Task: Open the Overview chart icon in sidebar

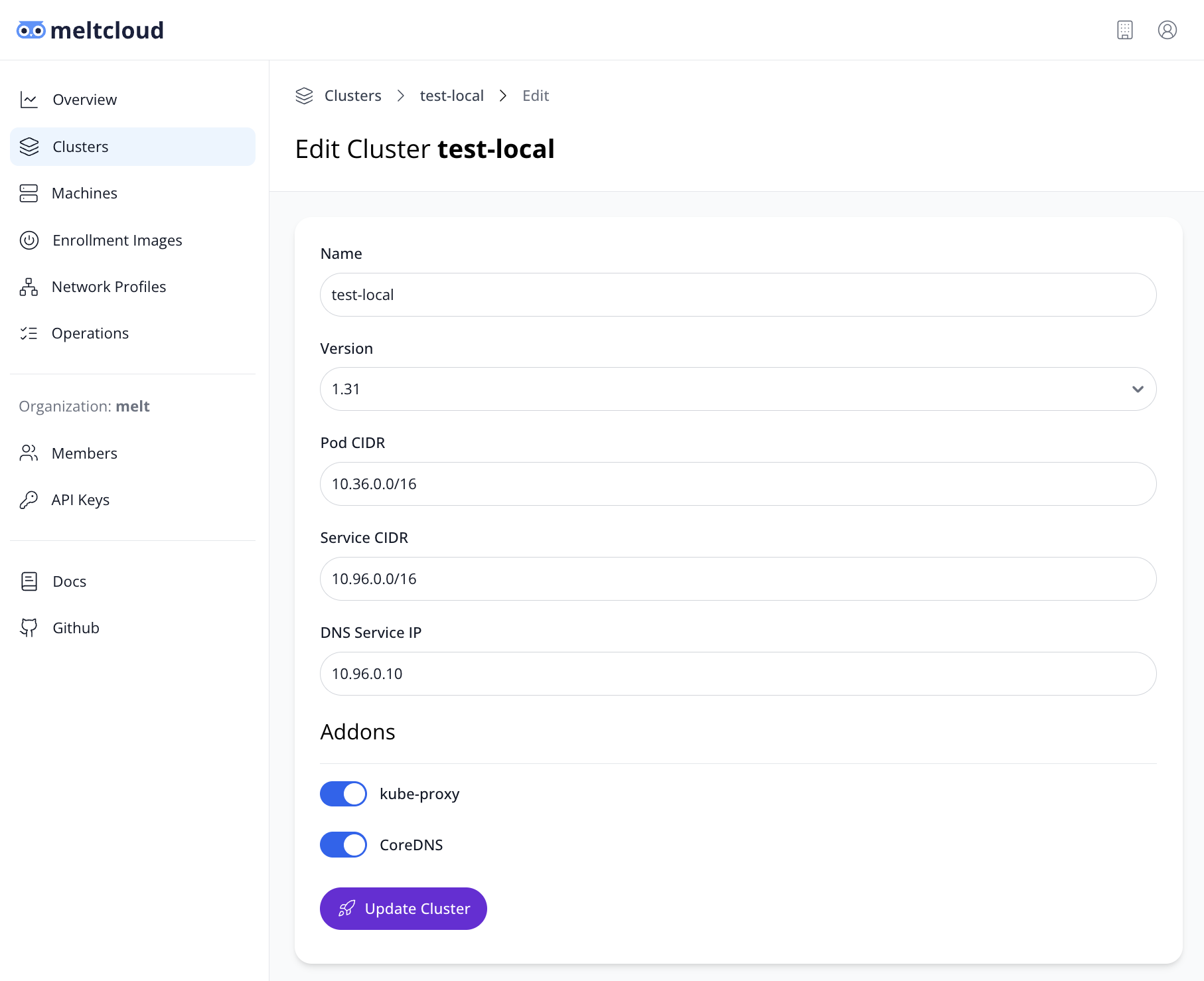Action: pos(29,100)
